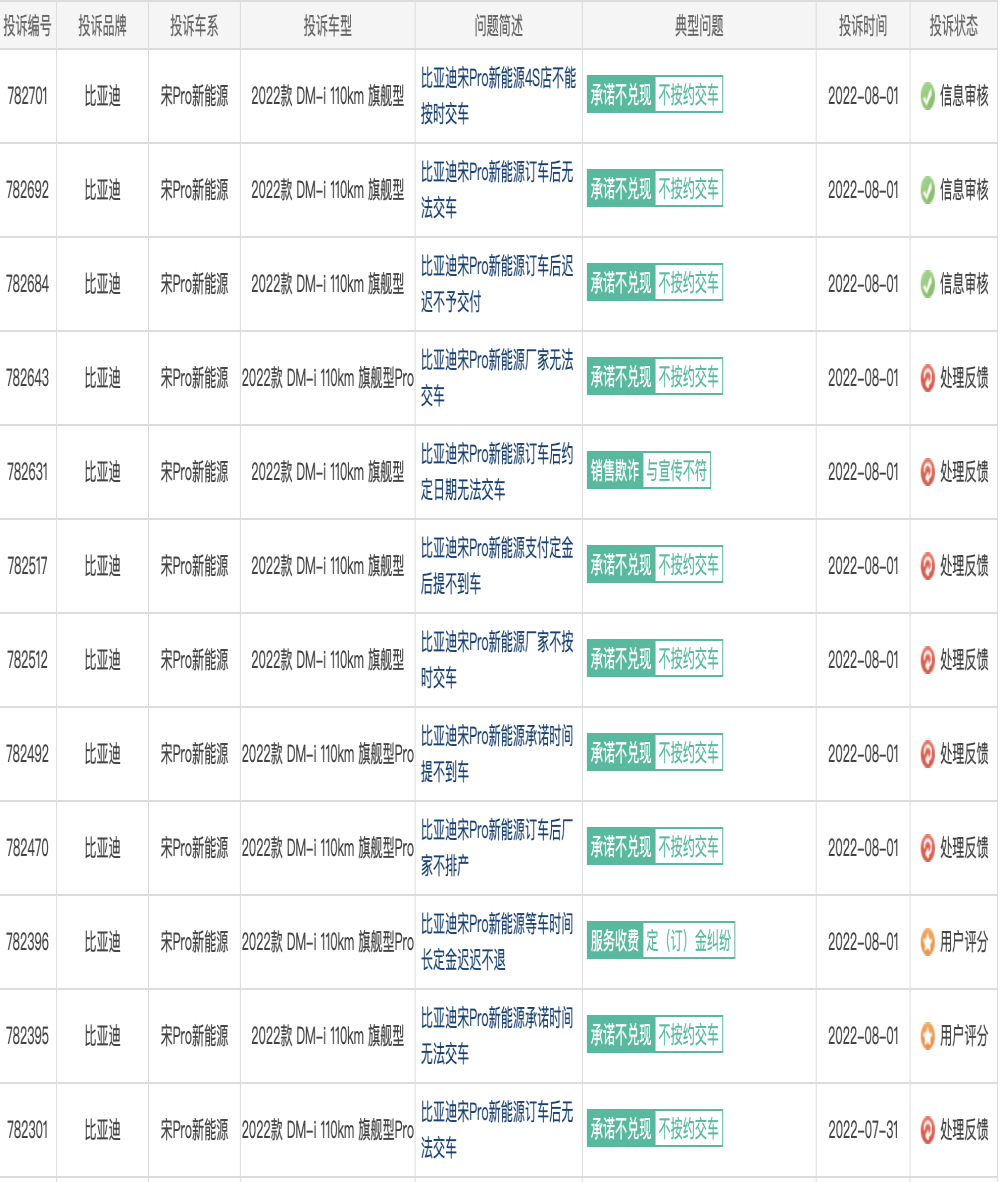Click 典型问题 column header

699,26
